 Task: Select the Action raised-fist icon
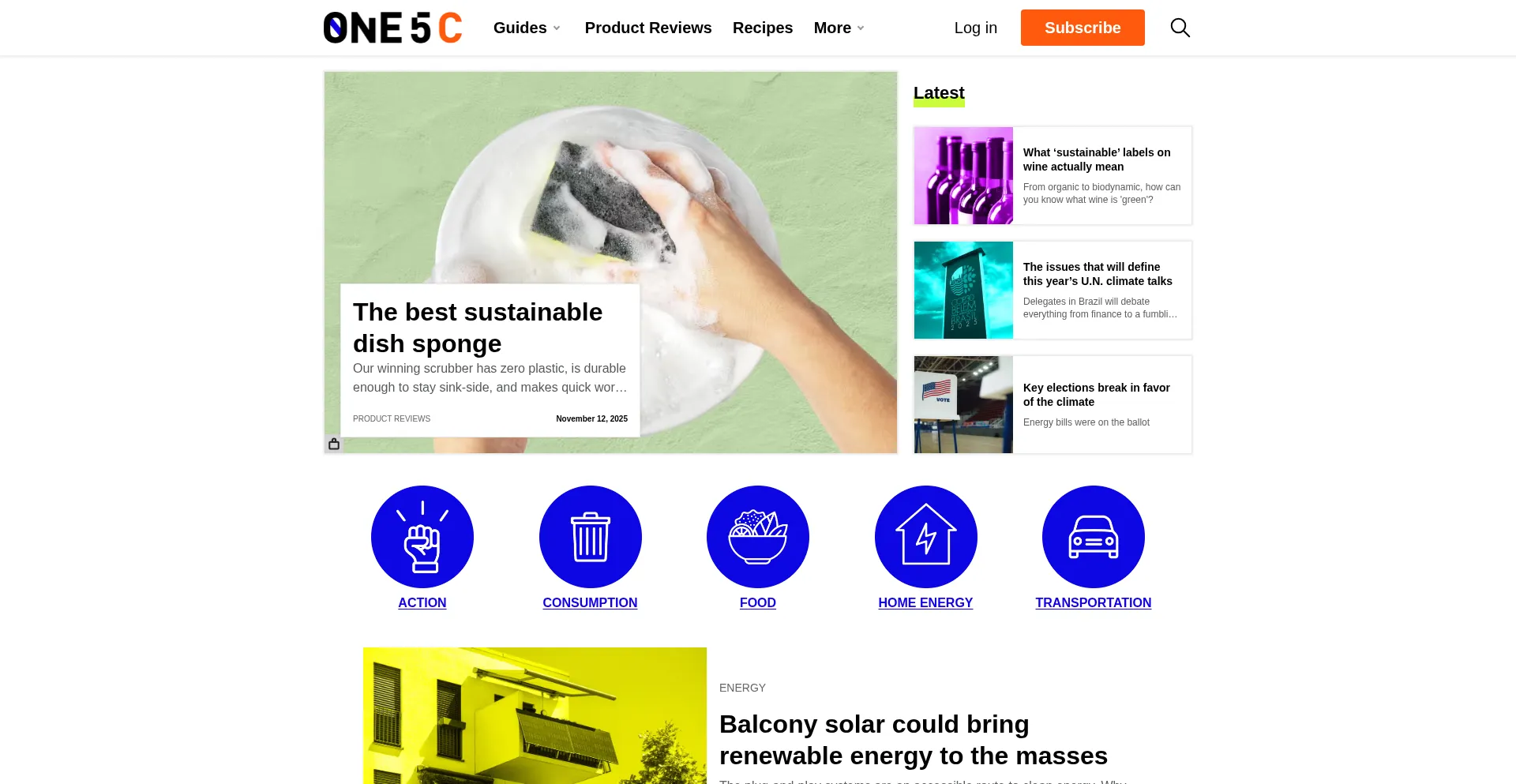tap(422, 537)
